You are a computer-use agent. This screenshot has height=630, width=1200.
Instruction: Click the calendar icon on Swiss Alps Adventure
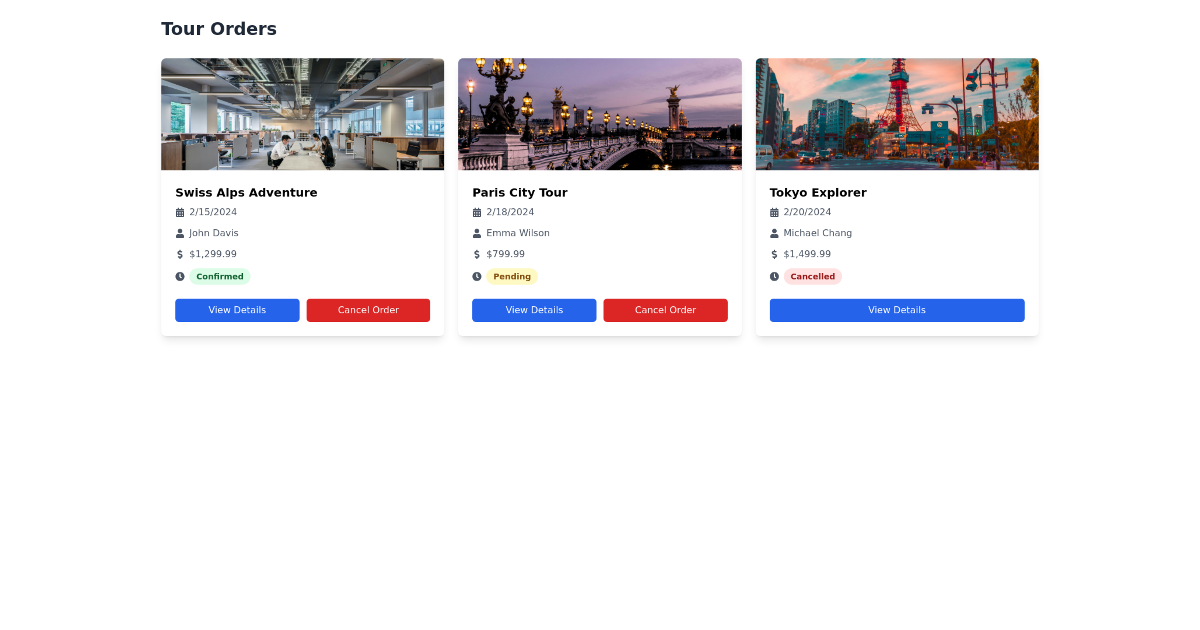(180, 211)
